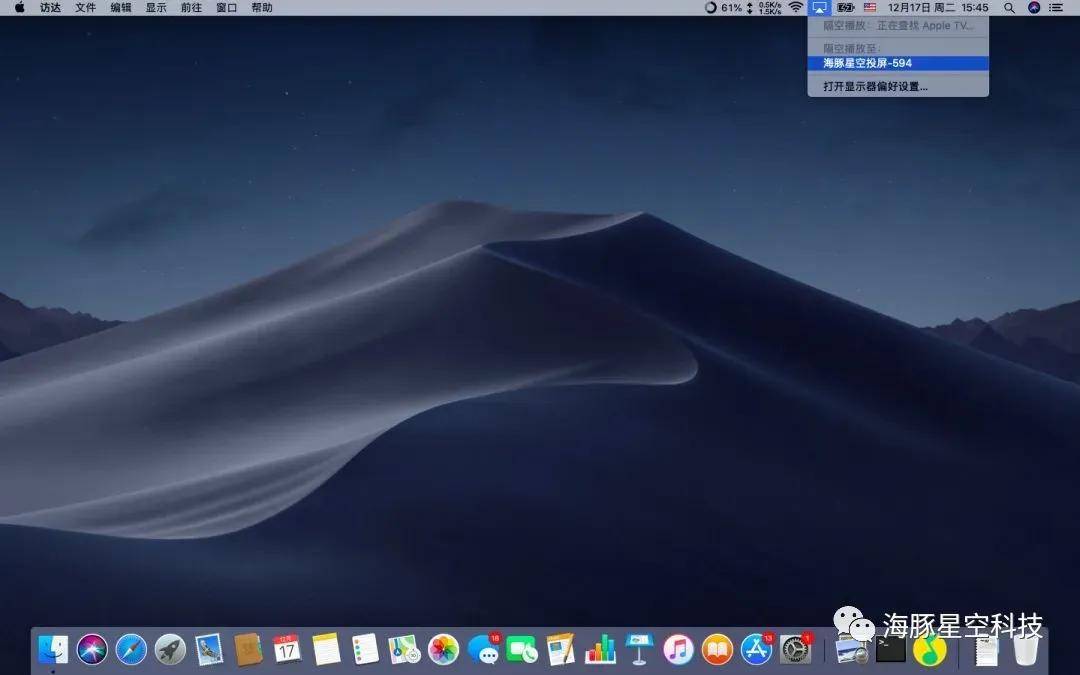Click the US flag input source icon
This screenshot has height=675, width=1080.
pyautogui.click(x=870, y=8)
